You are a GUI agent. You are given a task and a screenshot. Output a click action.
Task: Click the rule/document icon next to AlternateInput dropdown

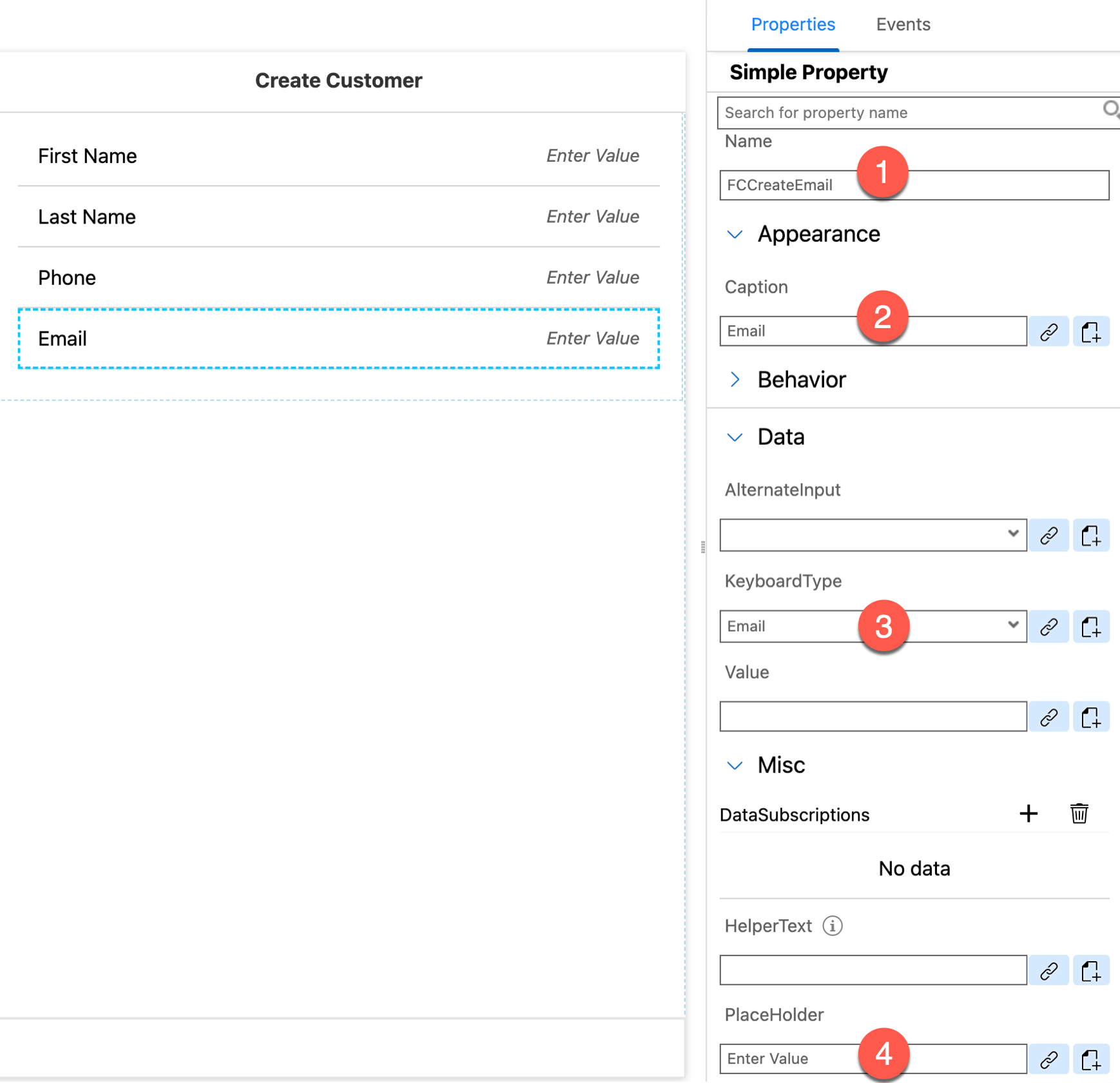1090,535
